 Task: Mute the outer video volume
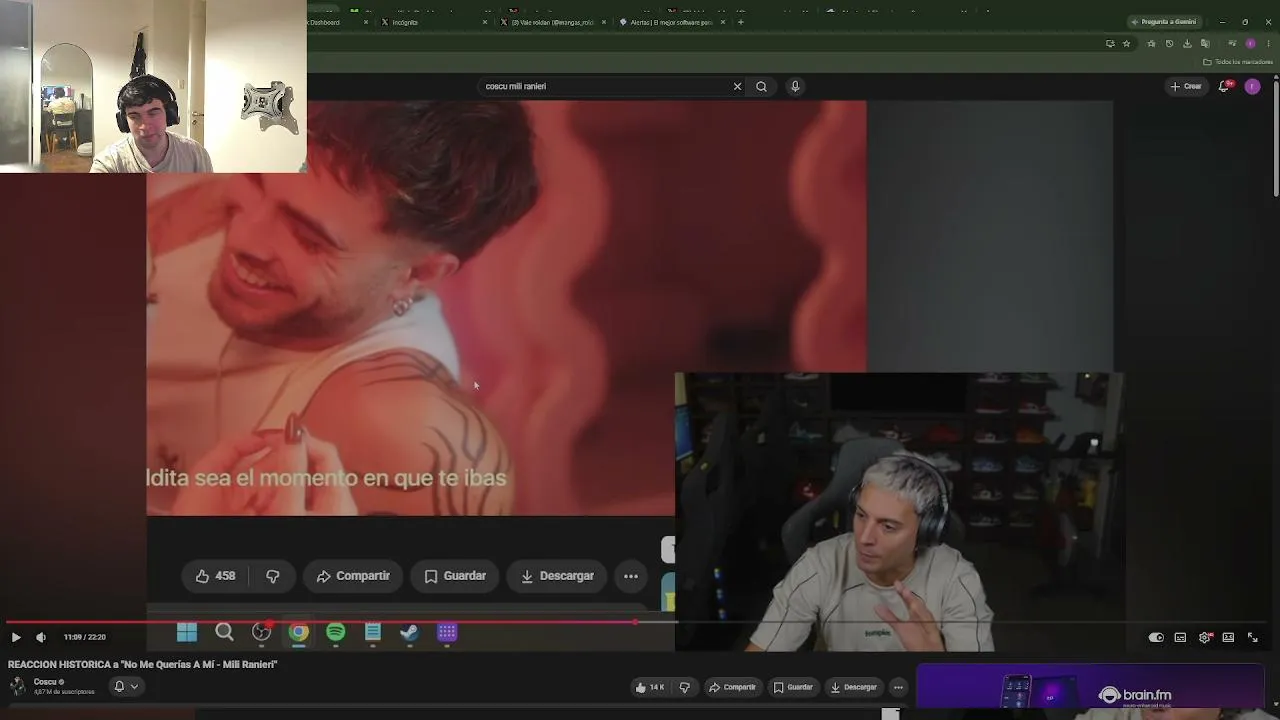[x=41, y=637]
